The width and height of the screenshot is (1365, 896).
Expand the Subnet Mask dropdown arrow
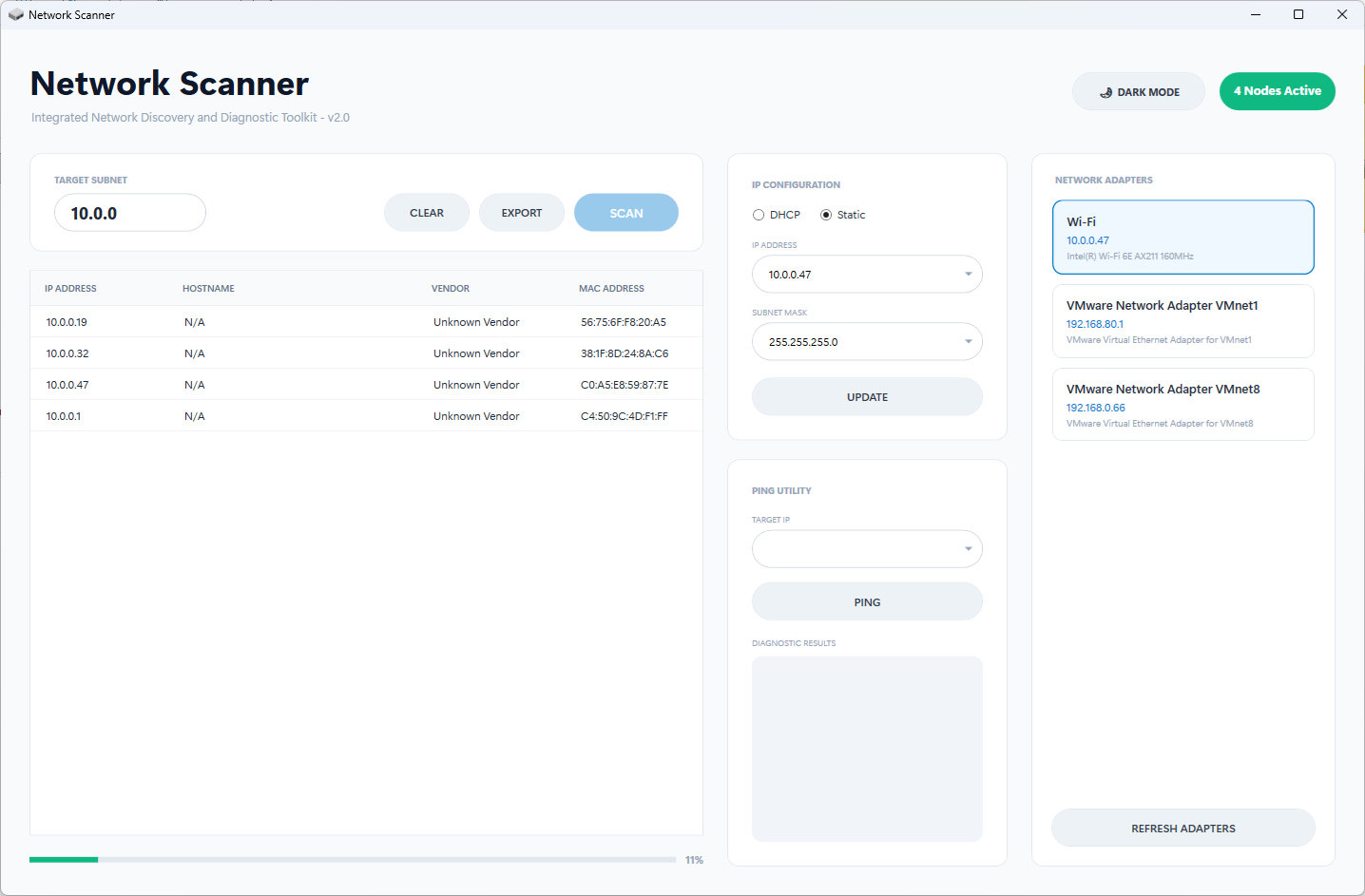pyautogui.click(x=968, y=342)
